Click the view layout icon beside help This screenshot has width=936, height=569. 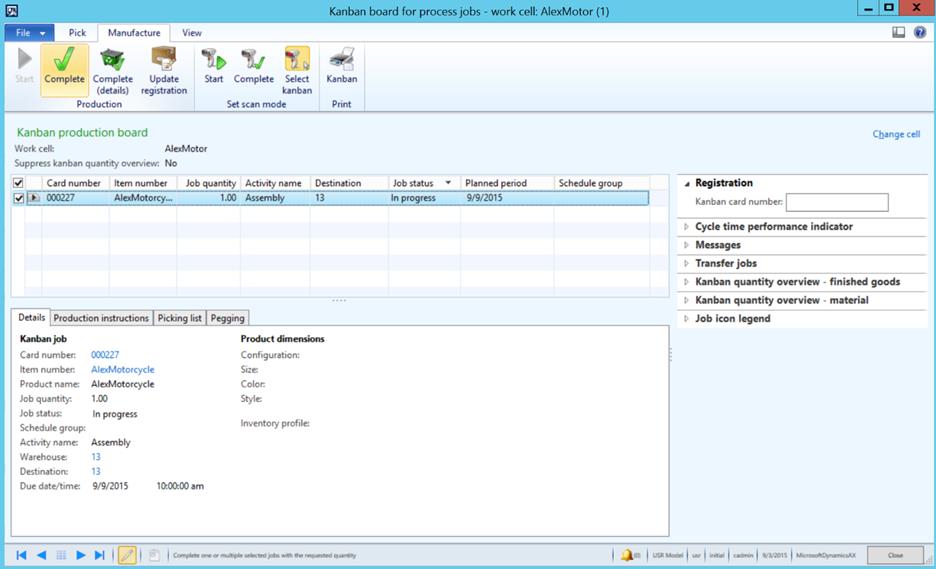coord(898,32)
